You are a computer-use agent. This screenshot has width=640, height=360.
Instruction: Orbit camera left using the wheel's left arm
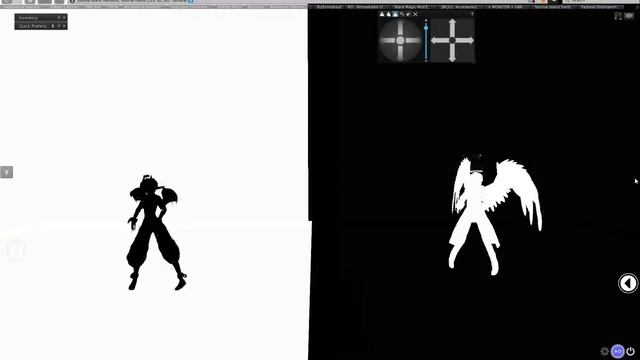(x=388, y=40)
